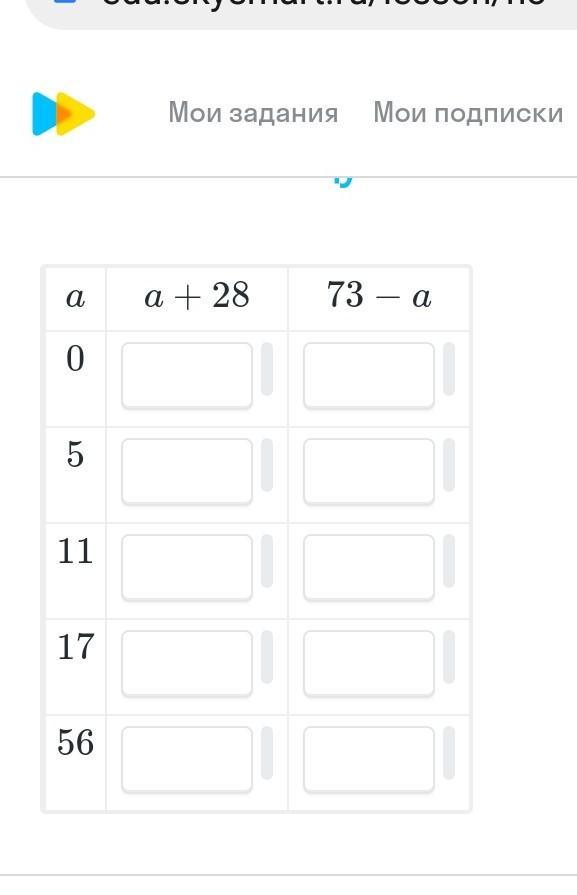Click the a + 28 input for a = 11

[x=187, y=567]
